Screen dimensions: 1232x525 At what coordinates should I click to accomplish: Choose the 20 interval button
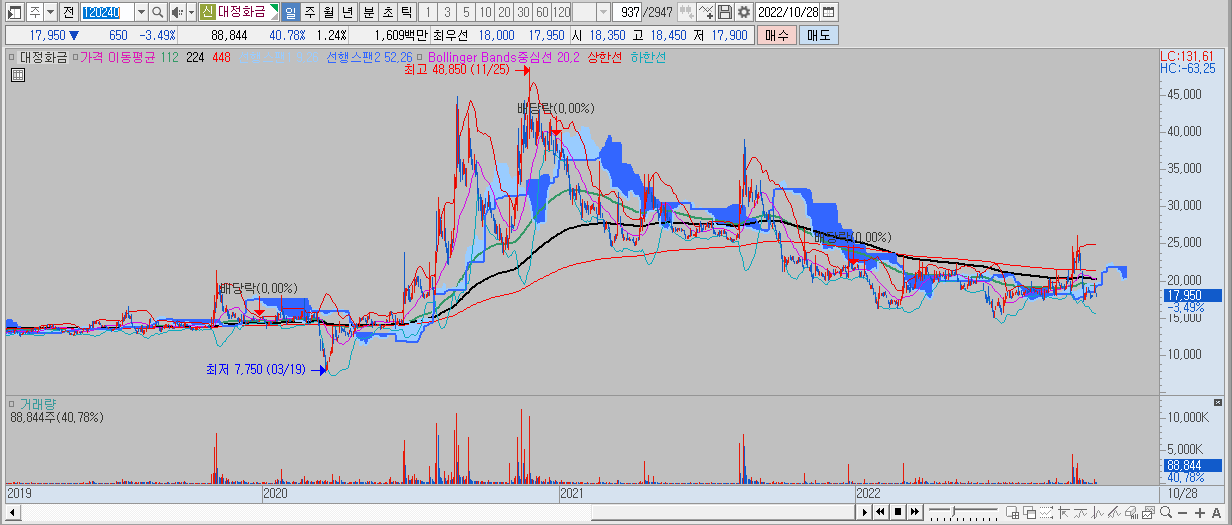[503, 12]
